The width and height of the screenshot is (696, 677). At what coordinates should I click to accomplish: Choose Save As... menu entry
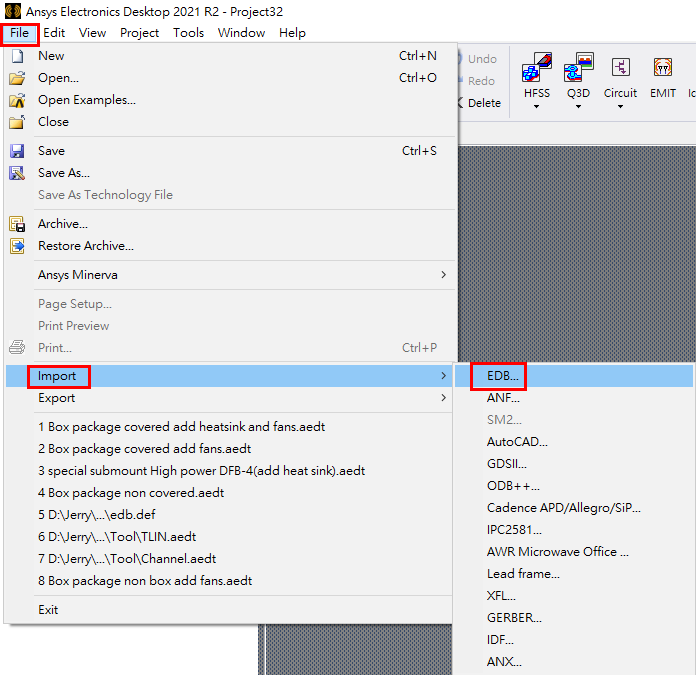click(231, 173)
